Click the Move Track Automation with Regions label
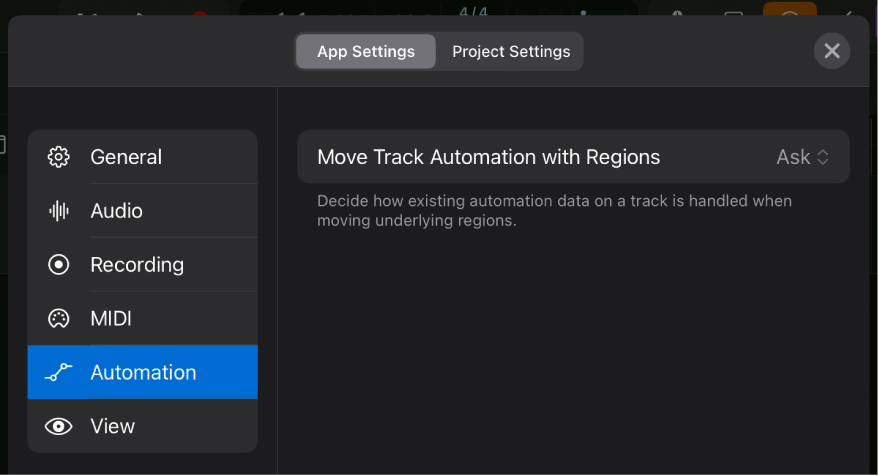 pos(488,157)
